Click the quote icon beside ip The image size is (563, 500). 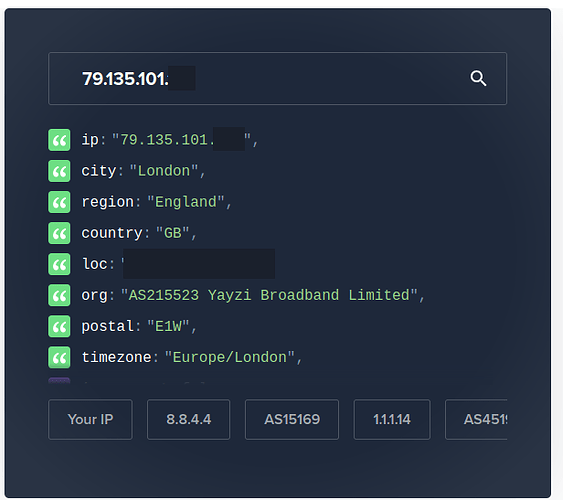point(59,140)
